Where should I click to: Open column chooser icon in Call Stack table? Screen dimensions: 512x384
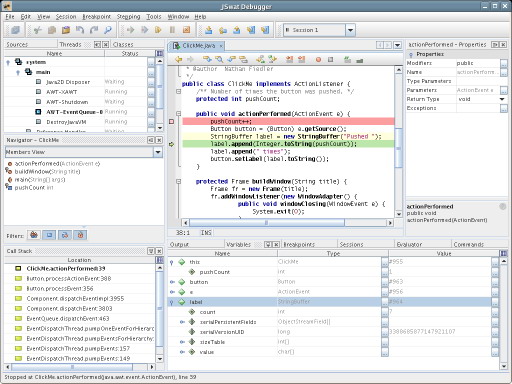coord(160,260)
